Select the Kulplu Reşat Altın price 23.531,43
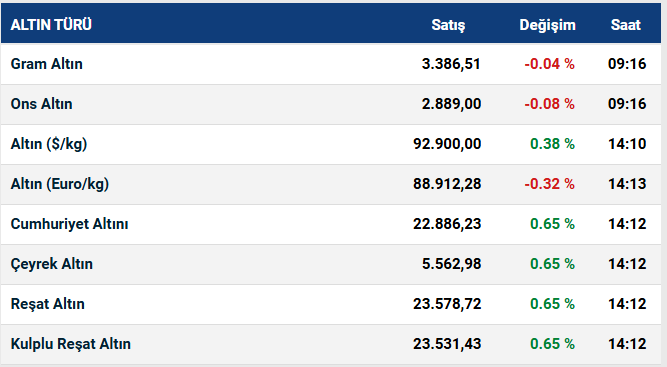The image size is (667, 367). tap(447, 344)
